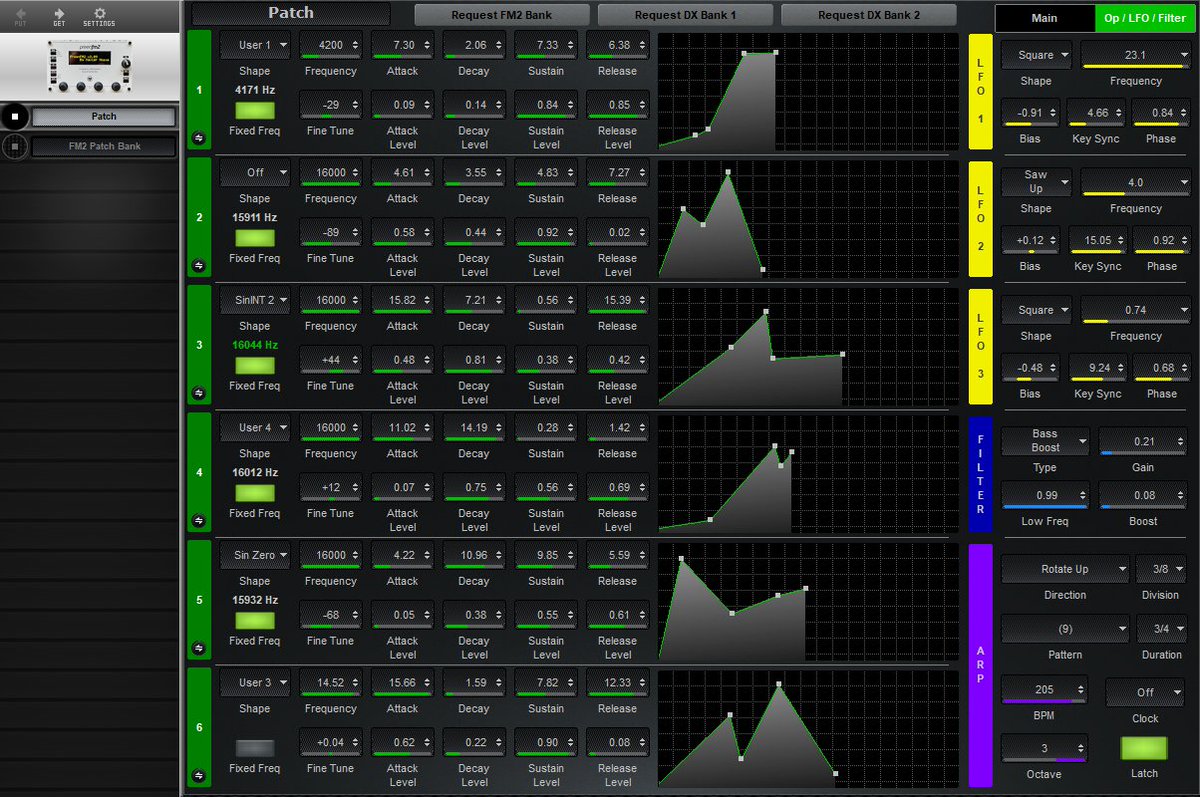
Task: Click operator 4 Decay stepper 14.19
Action: coord(474,427)
